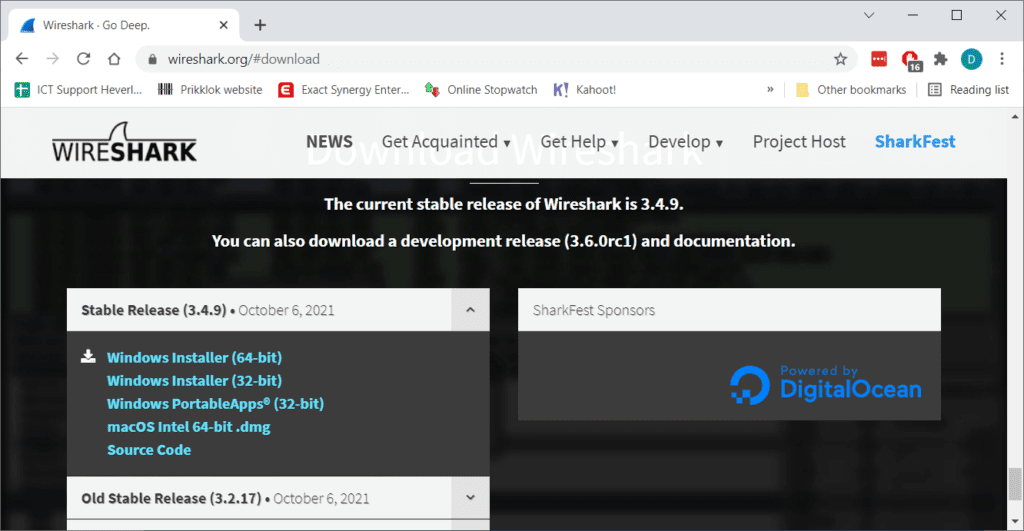Viewport: 1024px width, 531px height.
Task: Click the SharkFest Sponsors header
Action: [729, 310]
